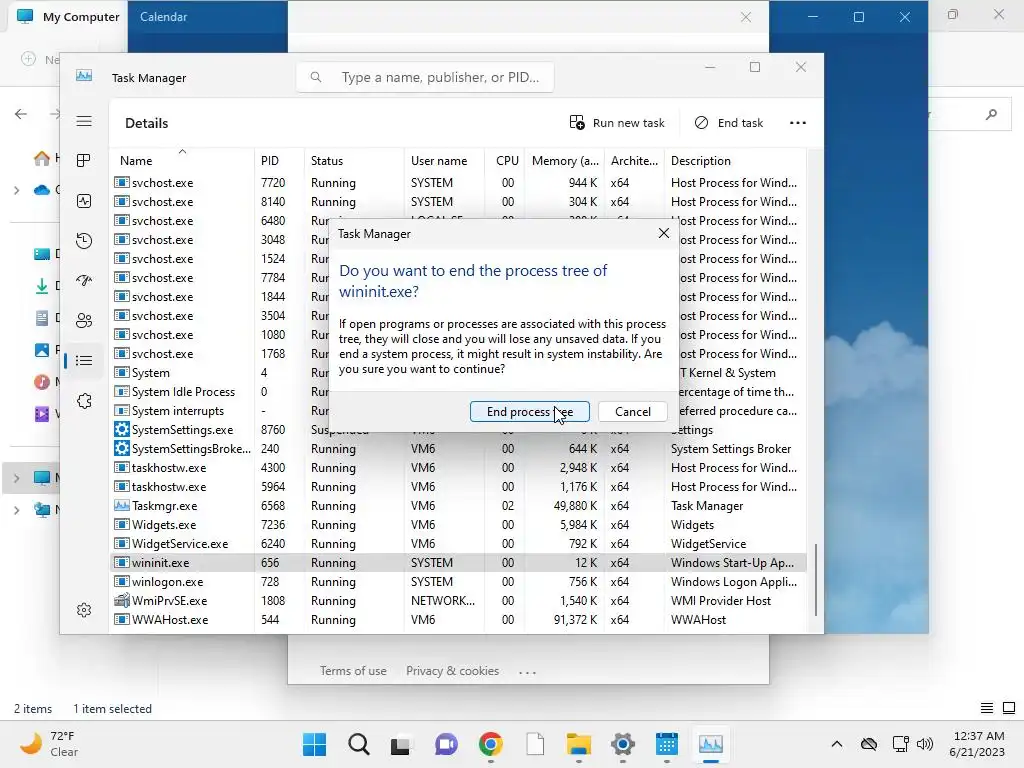Switch File Explorer to details view icon
This screenshot has height=768, width=1024.
[987, 708]
